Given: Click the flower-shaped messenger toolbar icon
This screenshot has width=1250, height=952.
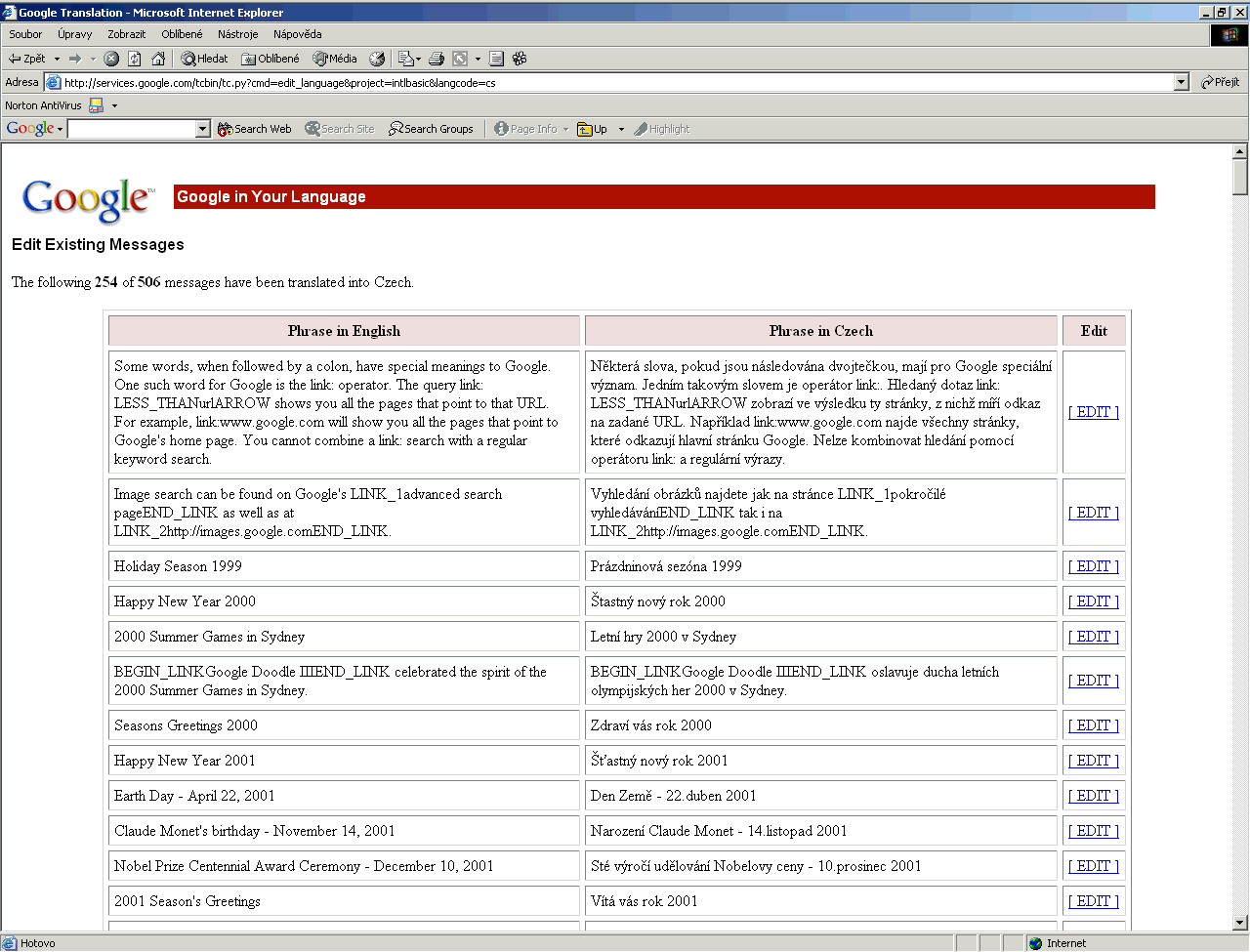Looking at the screenshot, I should [x=520, y=59].
